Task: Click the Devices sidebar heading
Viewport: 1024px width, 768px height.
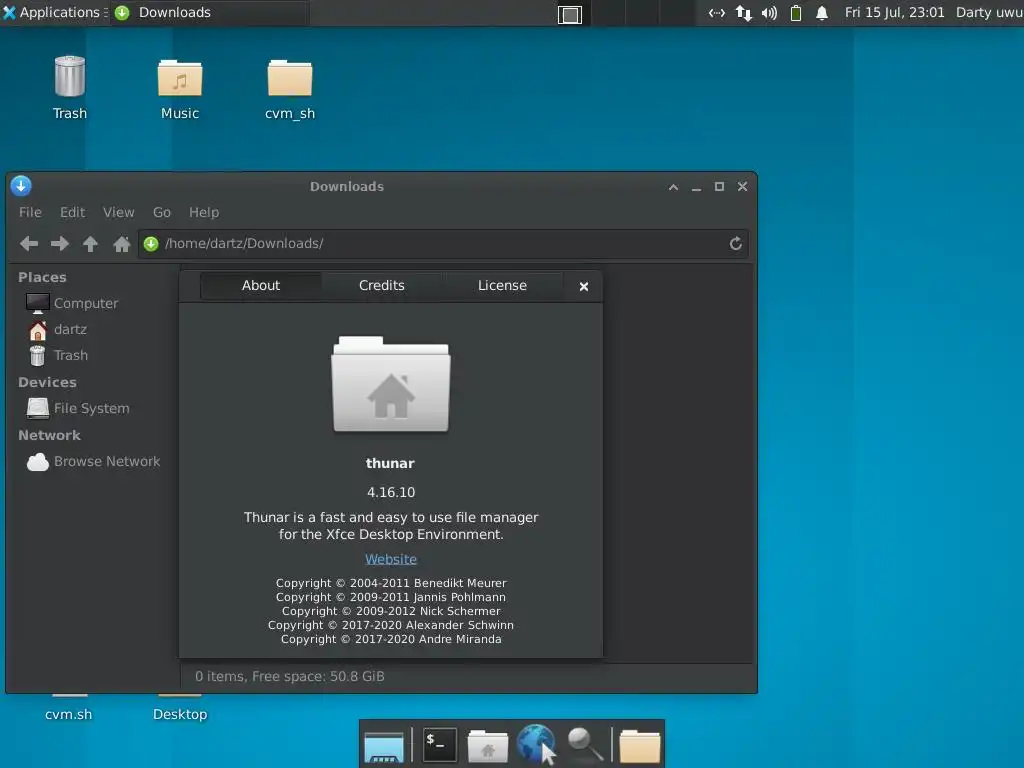Action: tap(47, 383)
